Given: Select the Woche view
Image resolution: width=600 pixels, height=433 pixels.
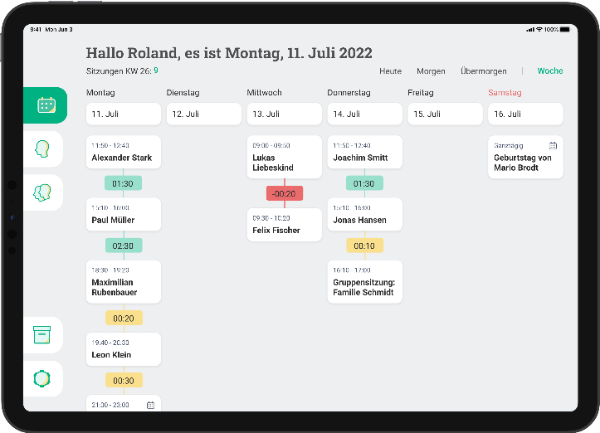Looking at the screenshot, I should pyautogui.click(x=550, y=71).
